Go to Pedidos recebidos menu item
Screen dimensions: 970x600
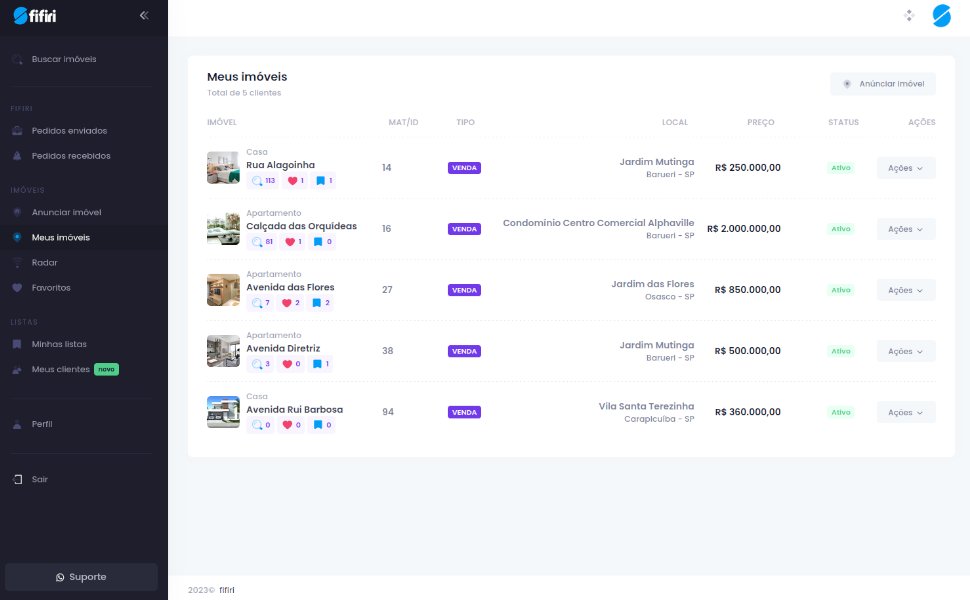(x=70, y=156)
